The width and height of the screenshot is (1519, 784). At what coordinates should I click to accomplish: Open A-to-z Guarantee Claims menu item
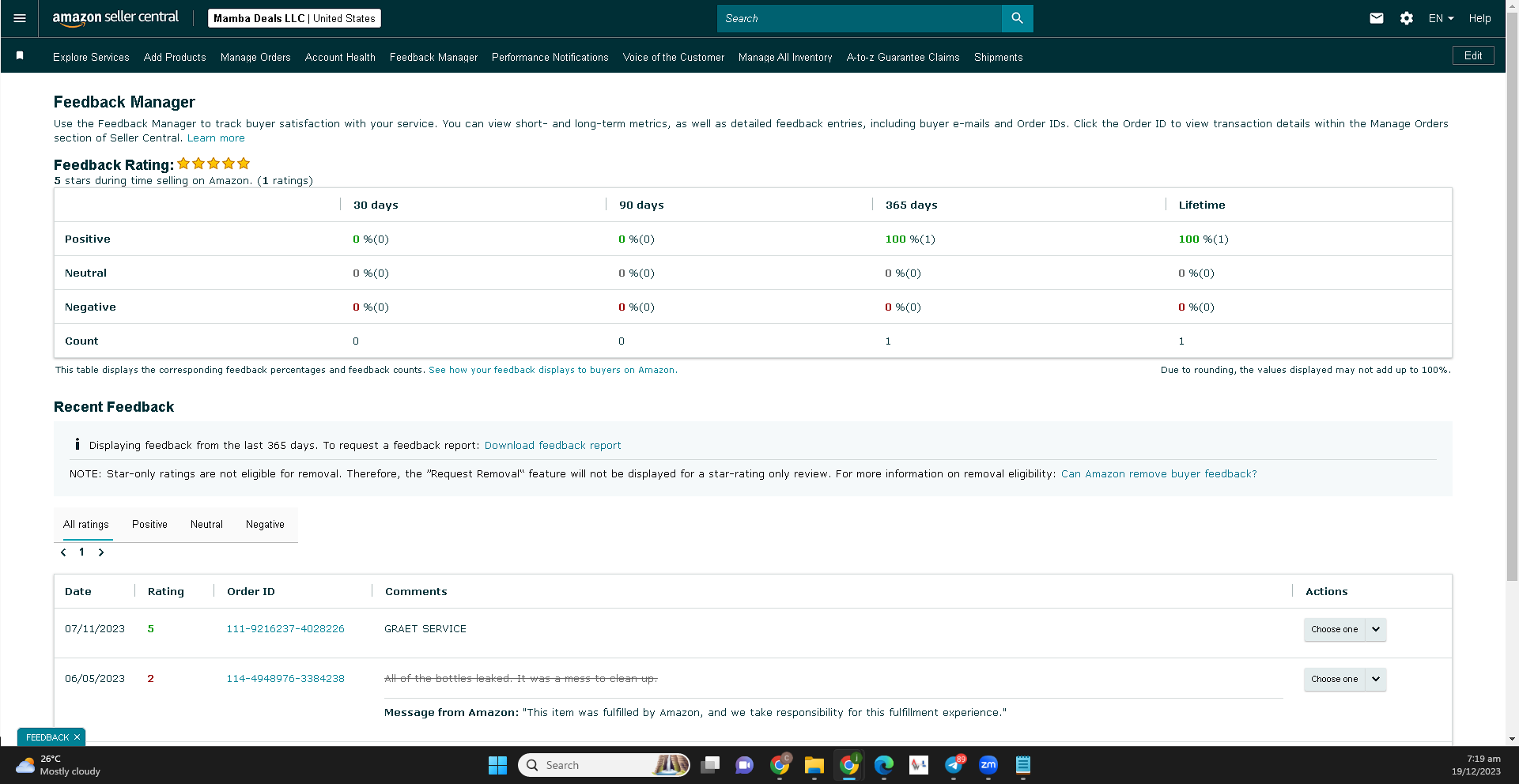pos(903,57)
